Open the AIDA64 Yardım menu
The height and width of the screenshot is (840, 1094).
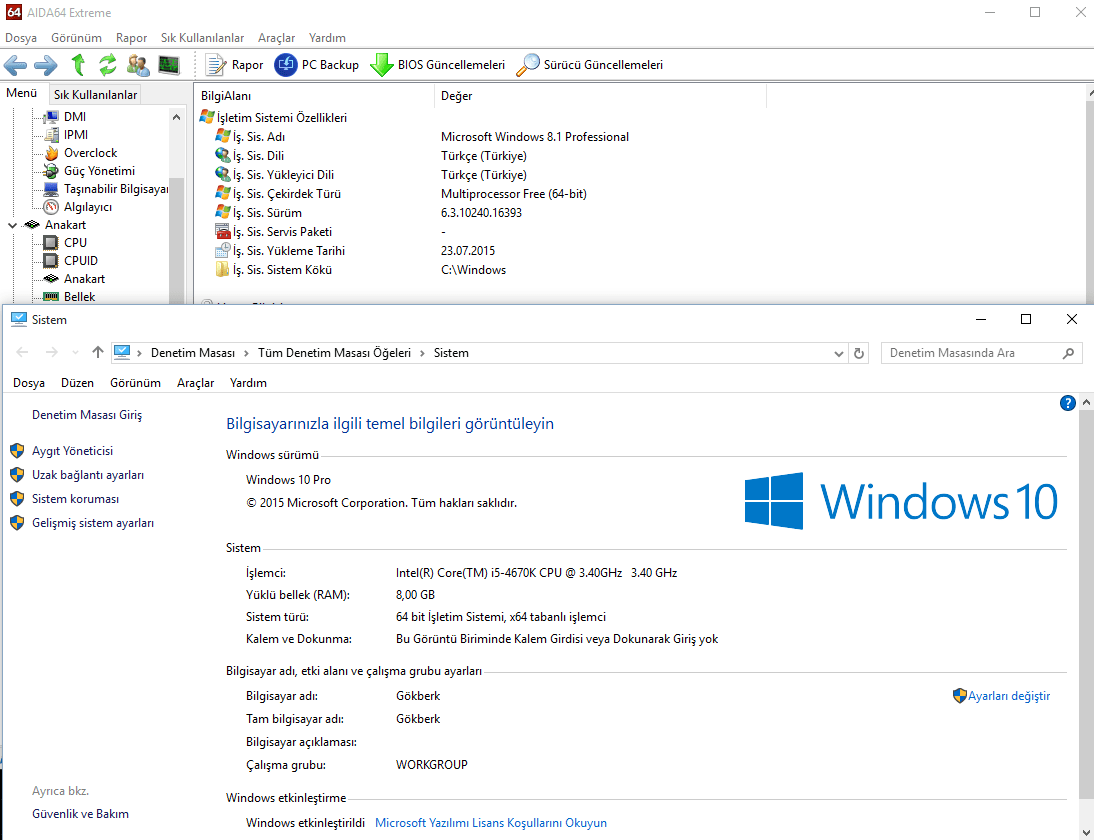[x=327, y=38]
